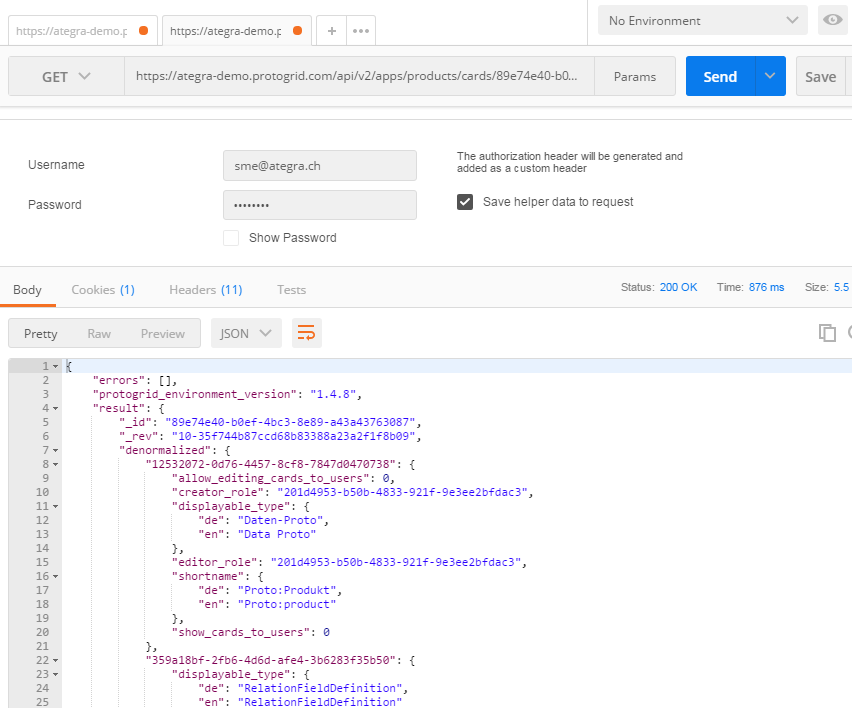Click the "editor_role" value on line 15
The image size is (852, 708).
(x=396, y=562)
